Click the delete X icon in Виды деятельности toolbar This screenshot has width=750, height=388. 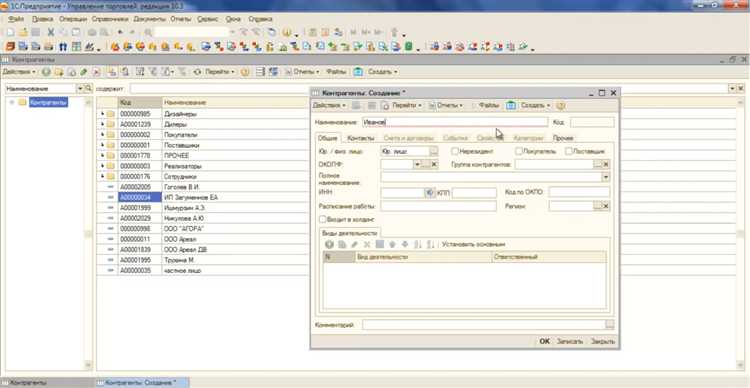click(367, 244)
